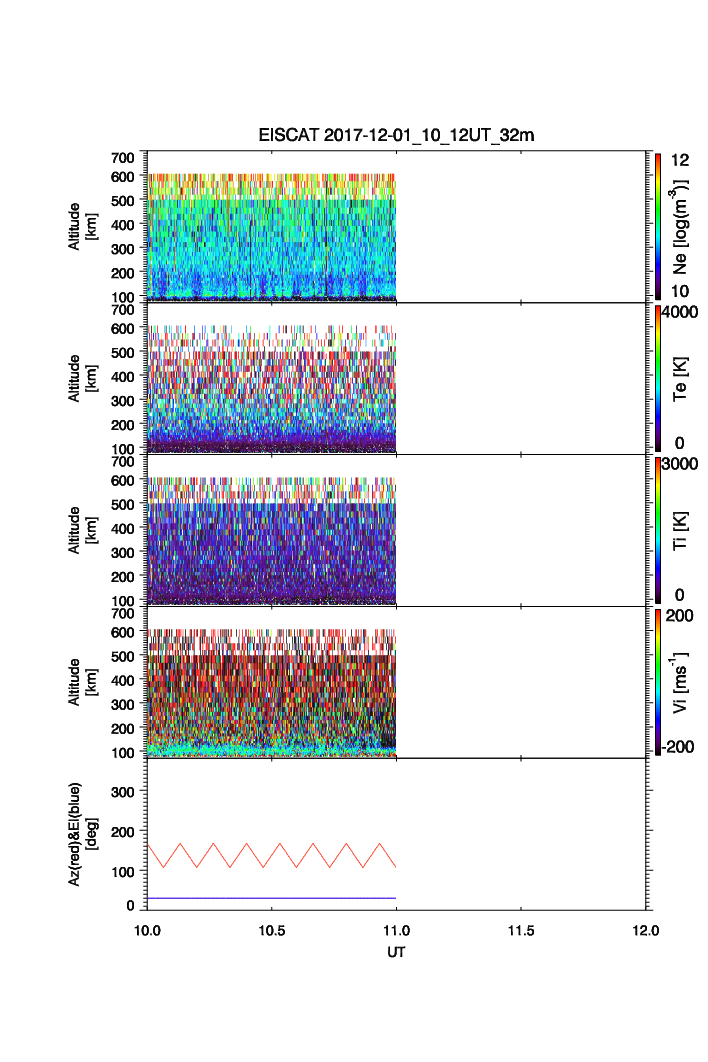Click the Vi velocity colorbar
This screenshot has width=708, height=1062.
(657, 682)
